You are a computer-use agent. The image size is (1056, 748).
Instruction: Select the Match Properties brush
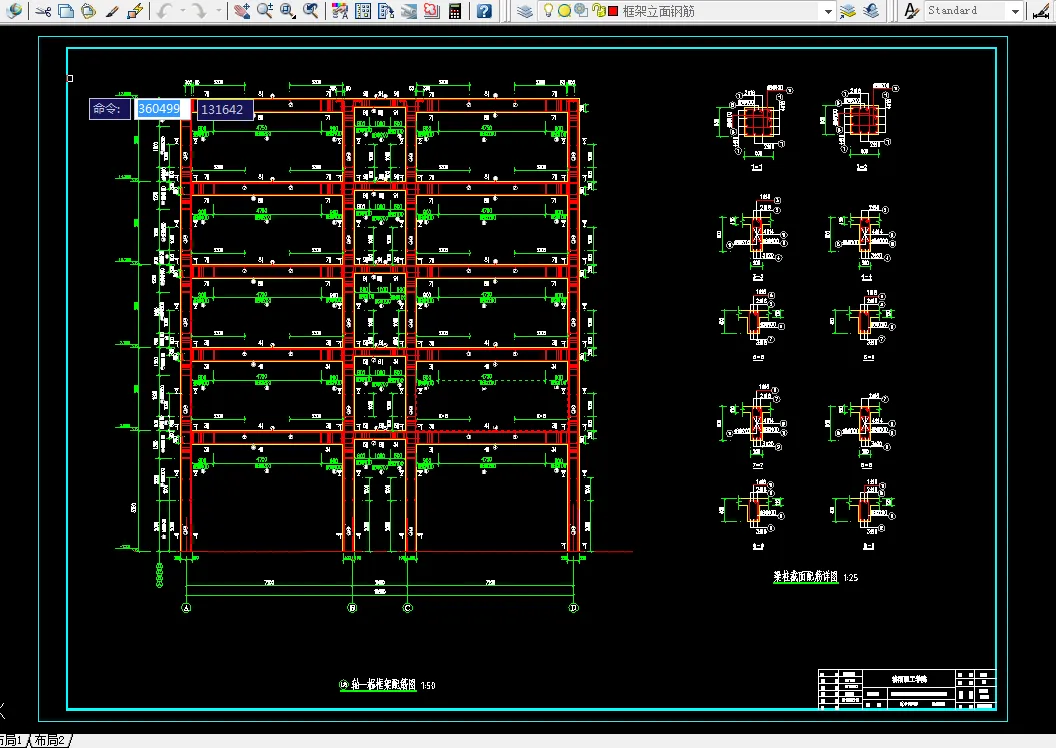point(112,11)
